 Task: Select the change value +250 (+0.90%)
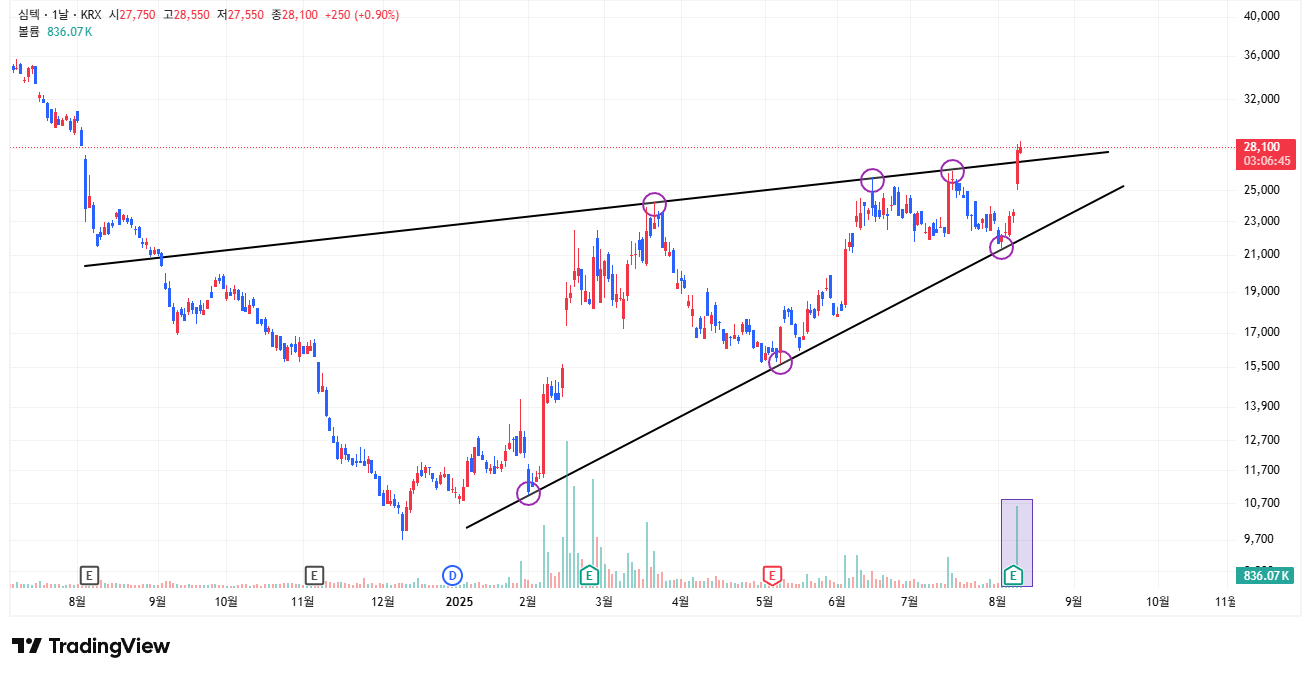pos(362,15)
